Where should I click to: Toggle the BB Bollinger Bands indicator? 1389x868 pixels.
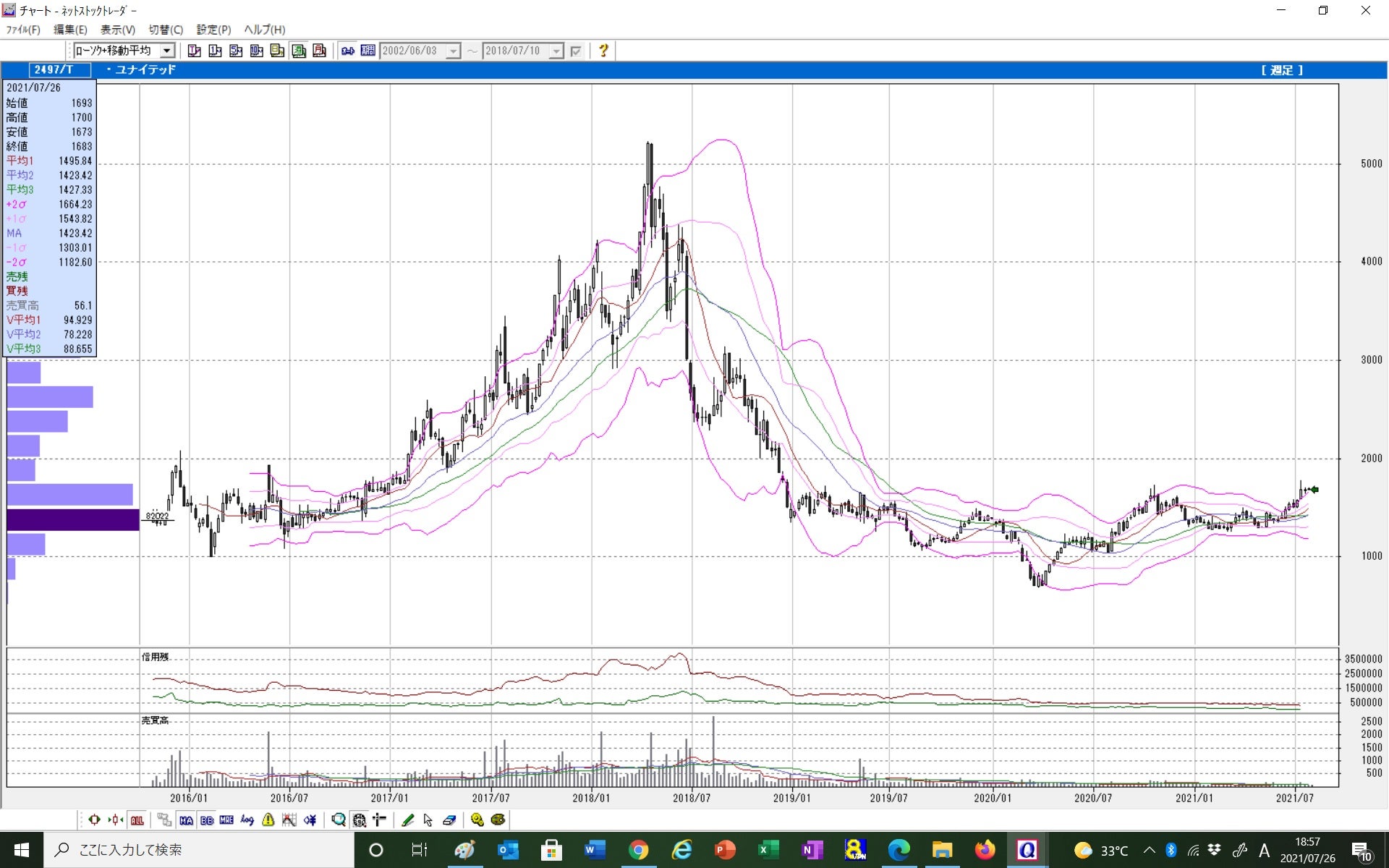click(207, 820)
